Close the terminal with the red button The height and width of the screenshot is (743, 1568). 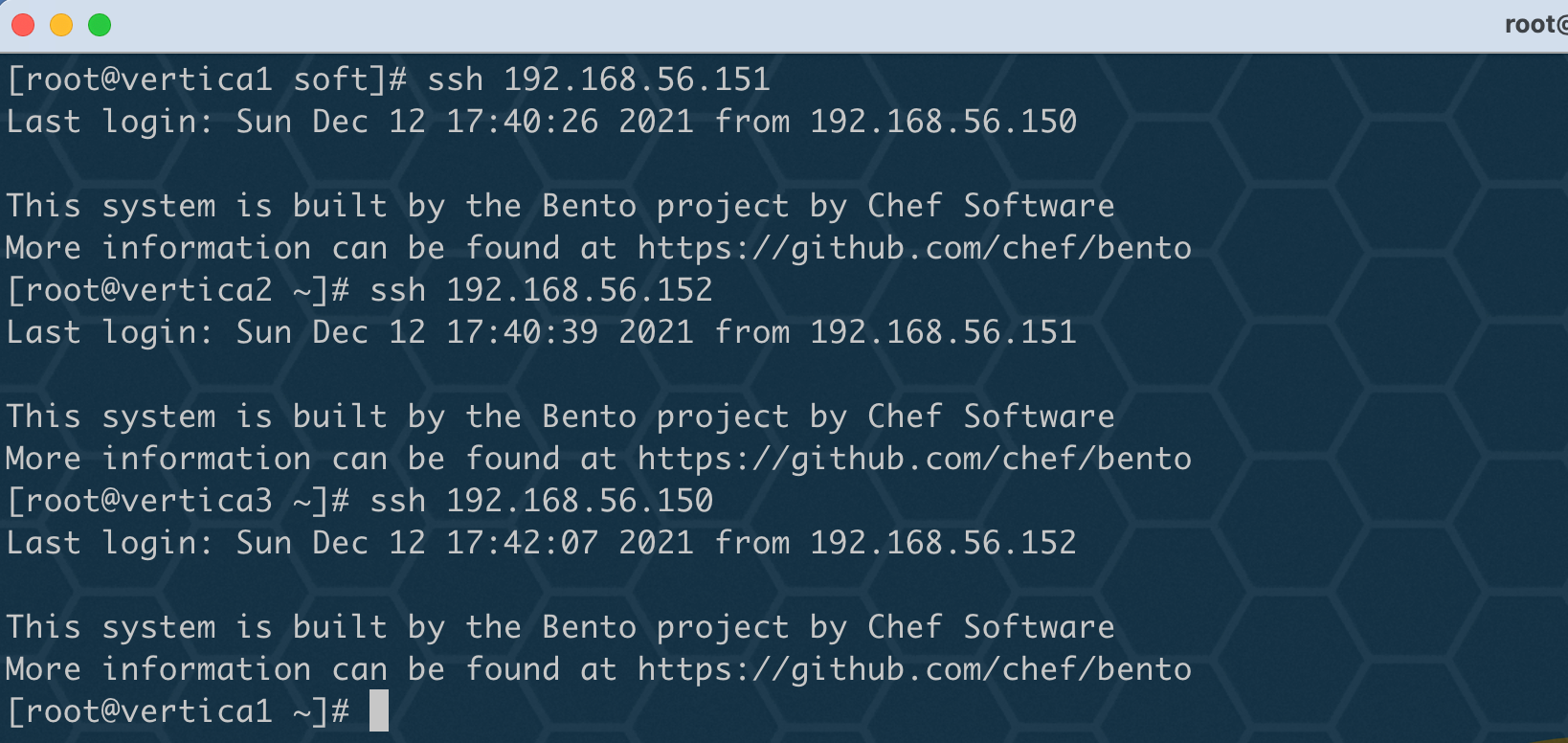point(23,25)
